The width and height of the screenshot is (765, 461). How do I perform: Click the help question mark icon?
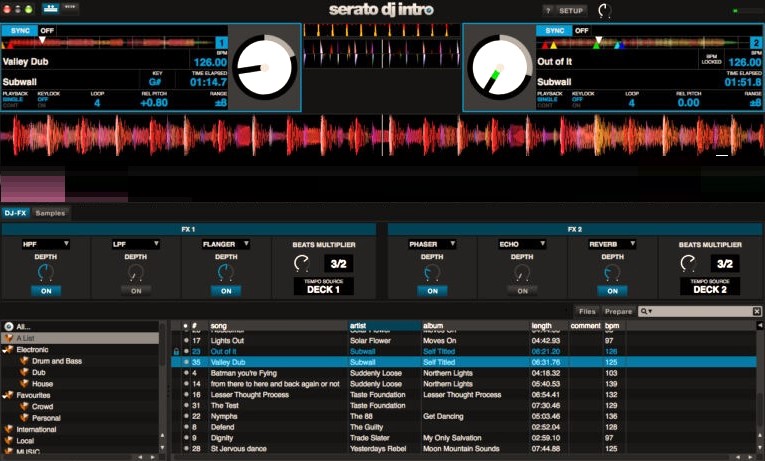click(548, 10)
